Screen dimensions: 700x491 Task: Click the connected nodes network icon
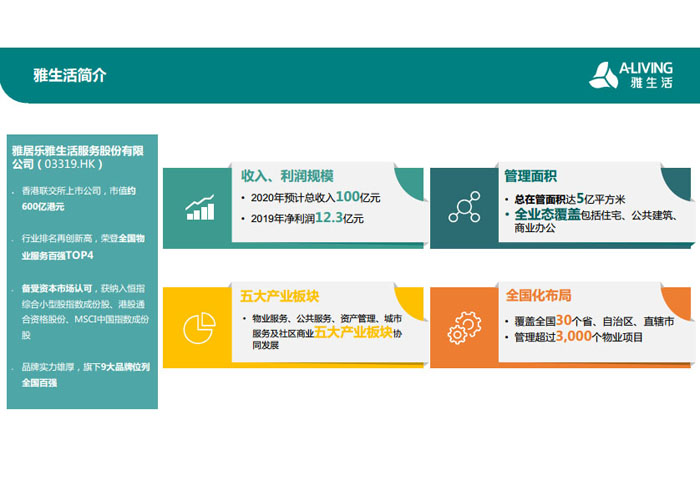463,208
